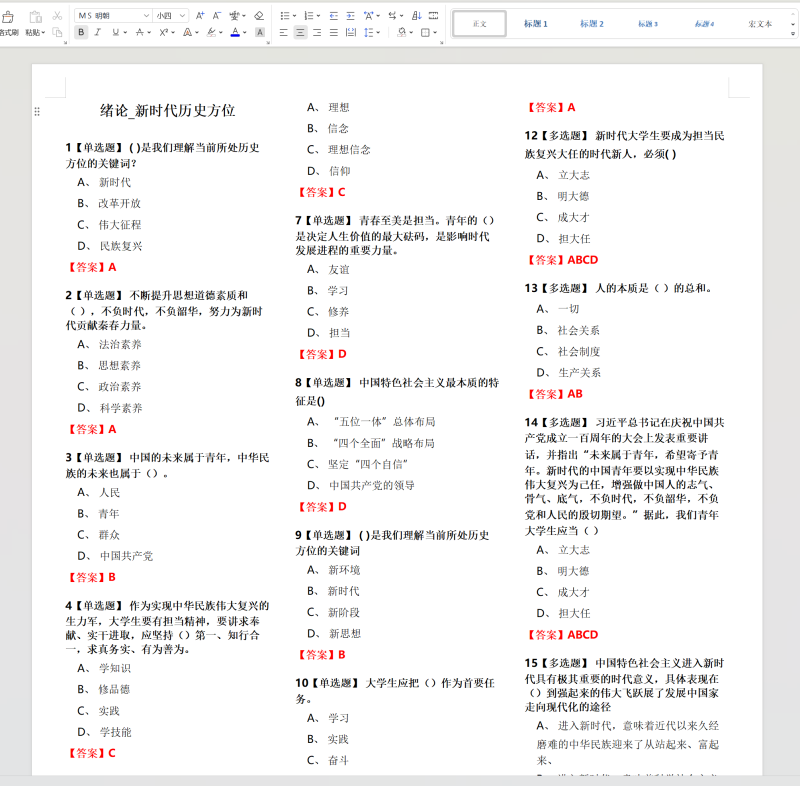The width and height of the screenshot is (800, 786).
Task: Apply center alignment
Action: point(300,33)
